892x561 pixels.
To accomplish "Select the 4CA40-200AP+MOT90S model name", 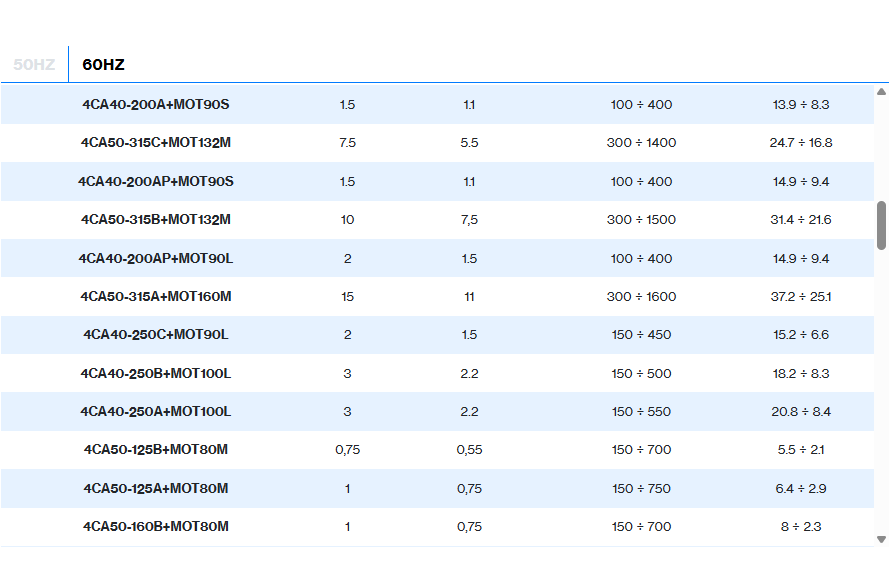I will (x=155, y=181).
